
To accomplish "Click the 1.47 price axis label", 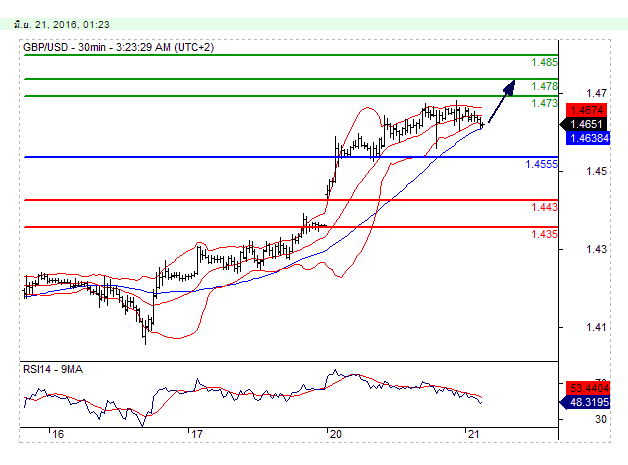I will (596, 93).
